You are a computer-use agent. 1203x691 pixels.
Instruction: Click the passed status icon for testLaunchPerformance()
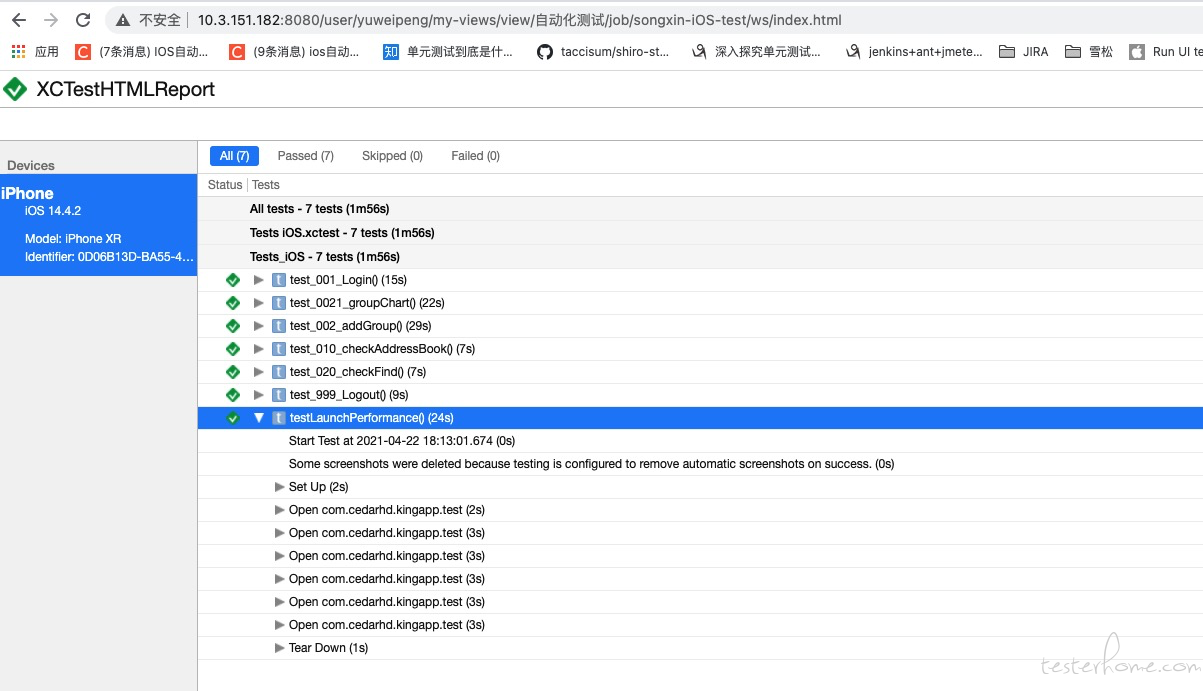click(233, 418)
